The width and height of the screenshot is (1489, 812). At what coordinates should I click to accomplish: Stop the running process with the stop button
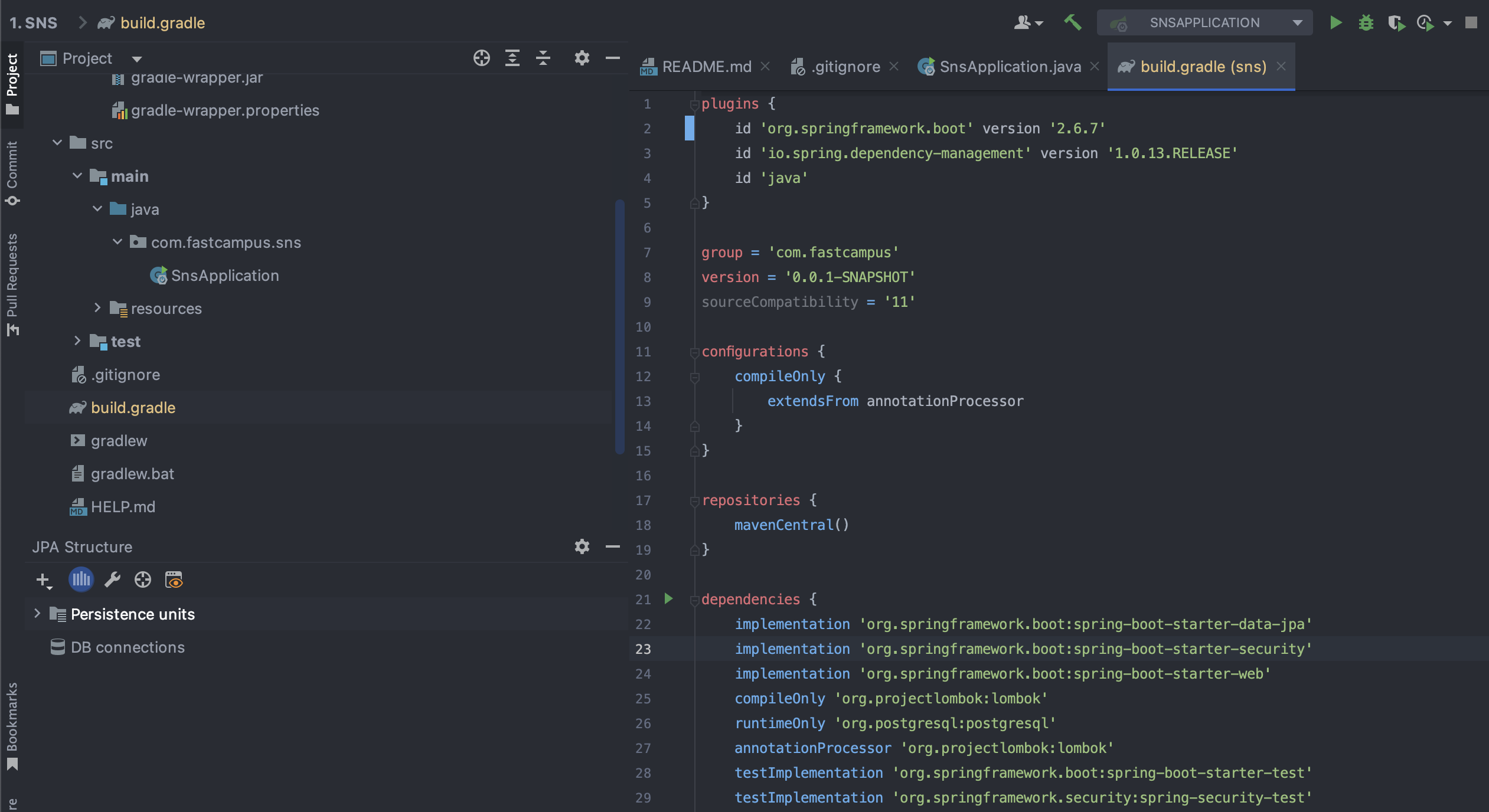pyautogui.click(x=1471, y=22)
